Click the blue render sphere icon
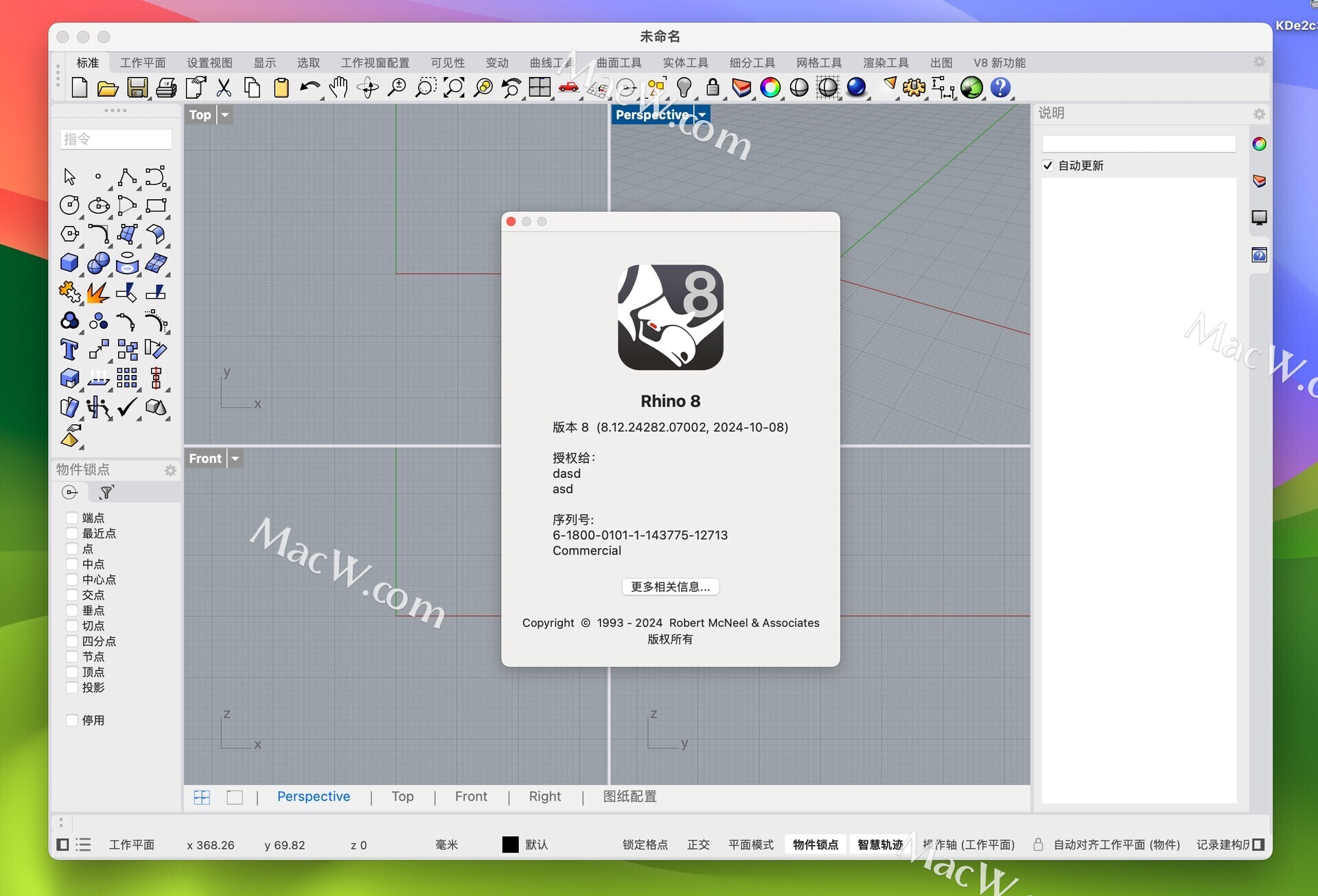Image resolution: width=1318 pixels, height=896 pixels. [856, 87]
